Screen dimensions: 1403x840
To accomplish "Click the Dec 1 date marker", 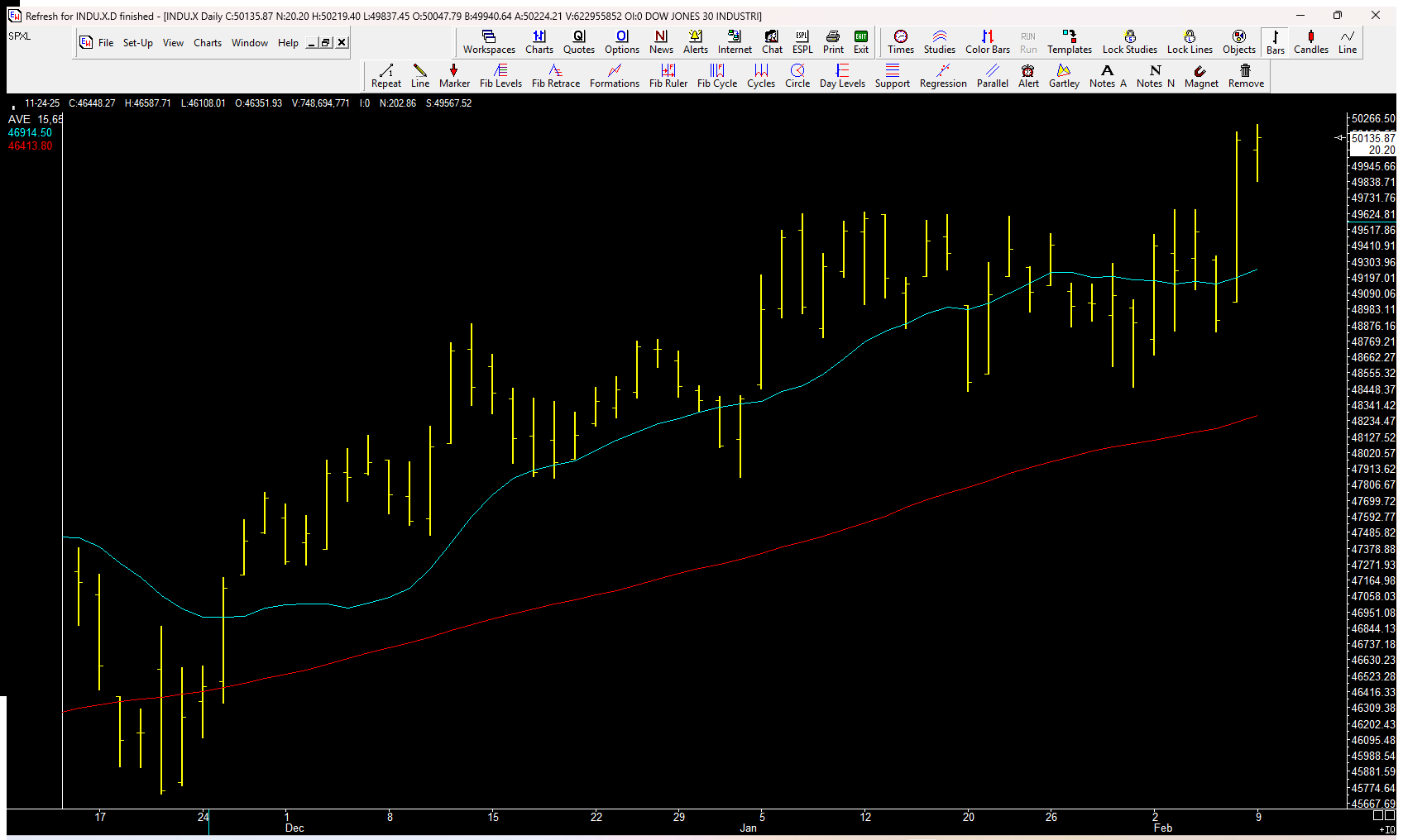I will [287, 817].
